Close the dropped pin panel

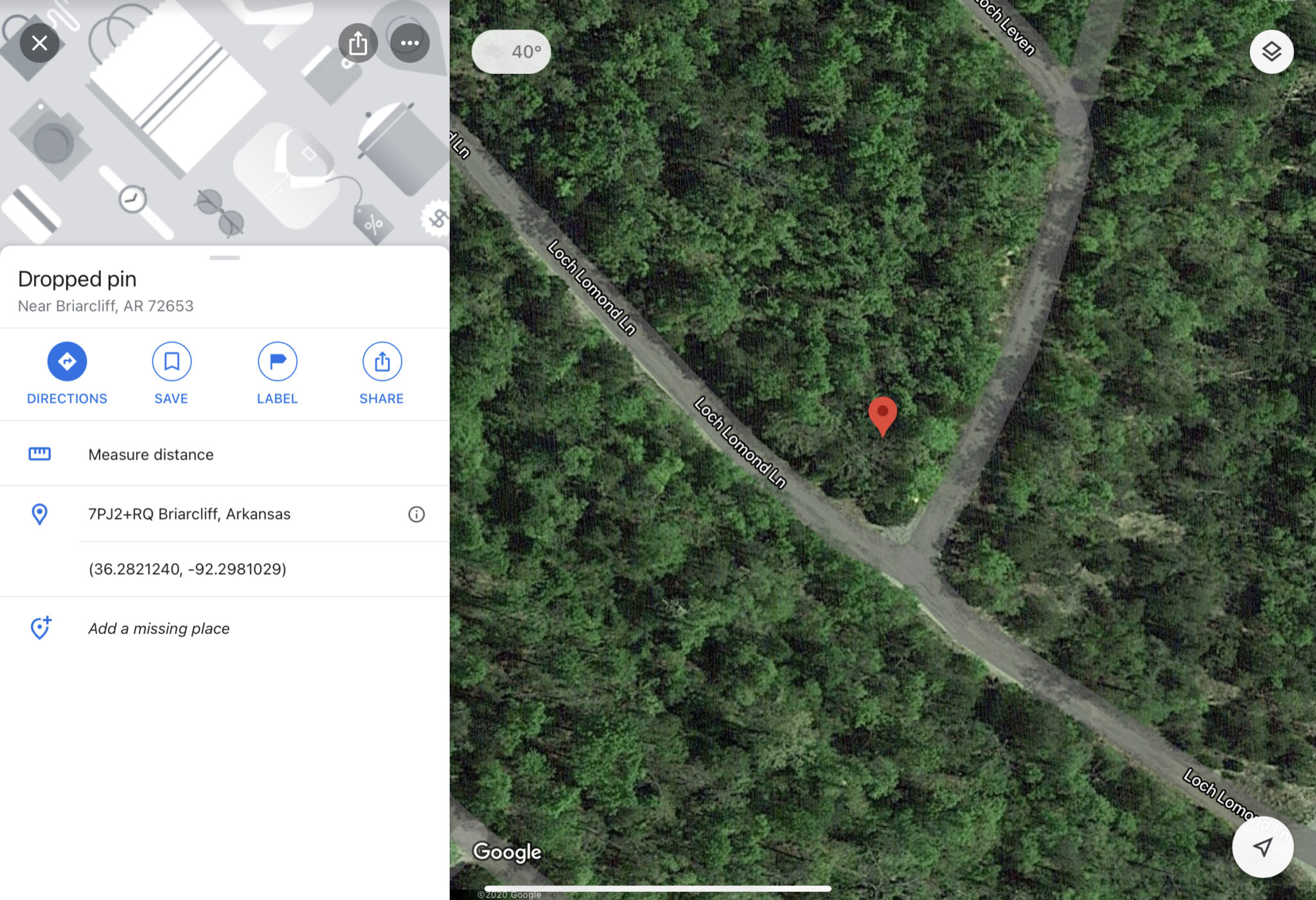point(39,43)
